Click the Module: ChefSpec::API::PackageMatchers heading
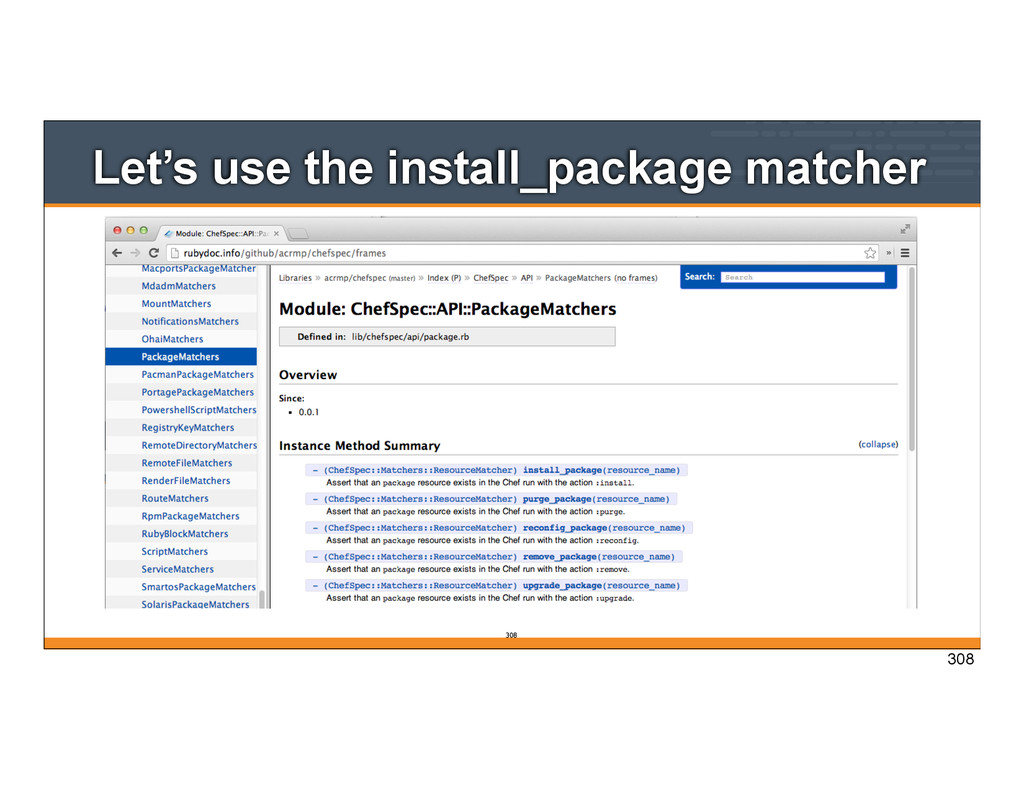This screenshot has width=1024, height=791. 447,309
